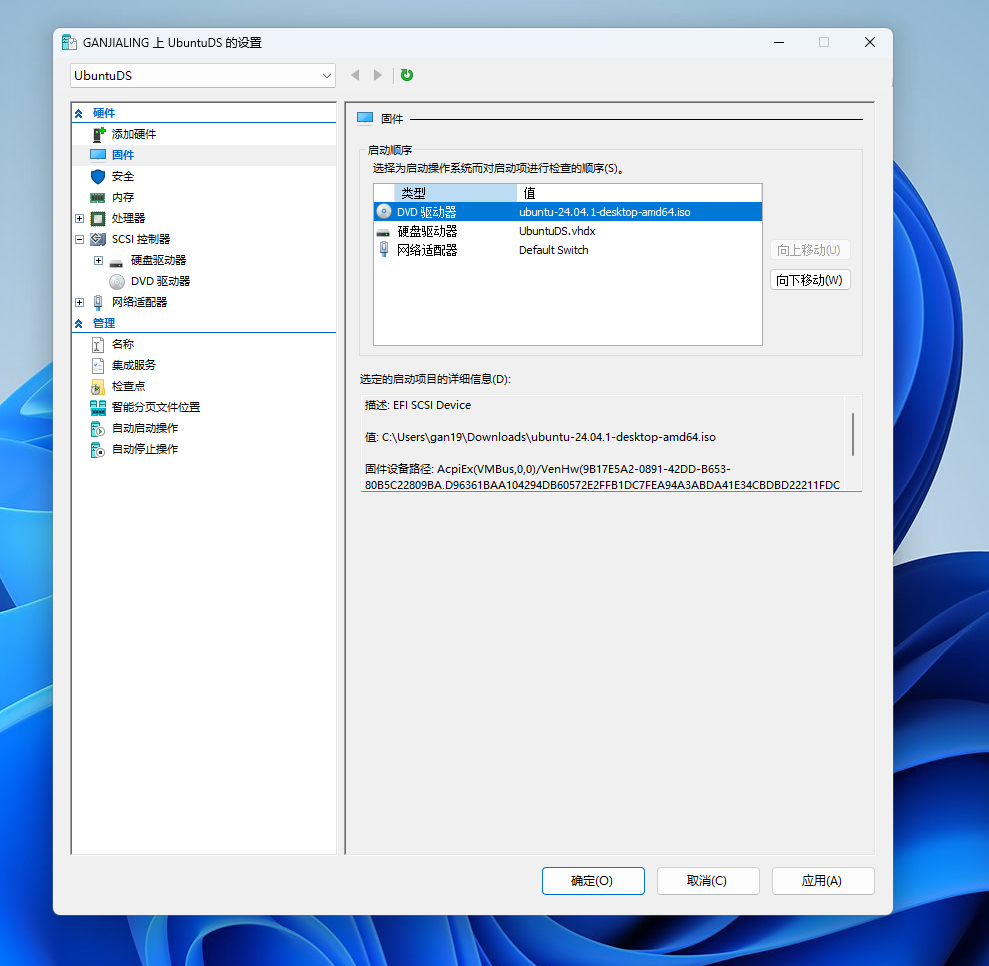Expand the 网络适配器 tree node
Screen dimensions: 989x966
(79, 303)
